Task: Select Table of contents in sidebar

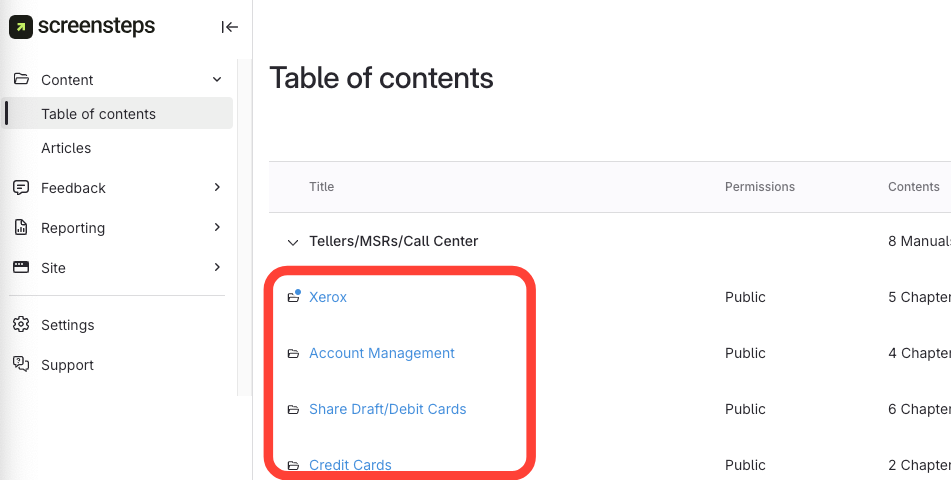Action: (x=98, y=114)
